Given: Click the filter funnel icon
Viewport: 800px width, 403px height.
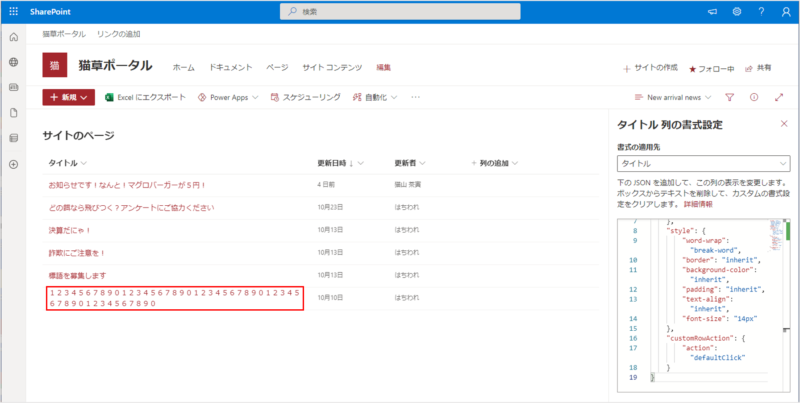Looking at the screenshot, I should [x=729, y=98].
